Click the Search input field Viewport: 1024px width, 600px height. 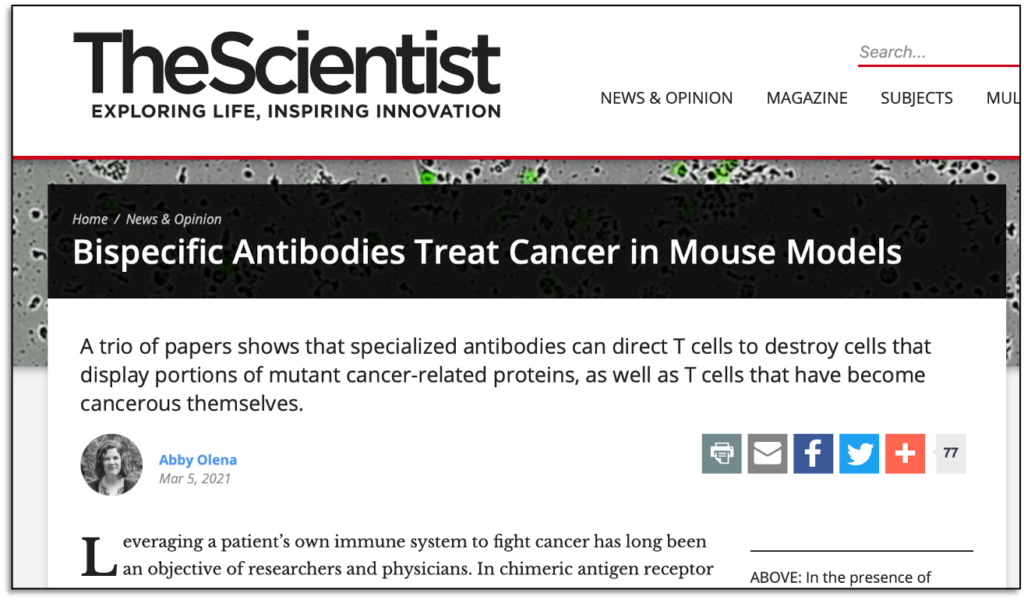click(x=935, y=52)
